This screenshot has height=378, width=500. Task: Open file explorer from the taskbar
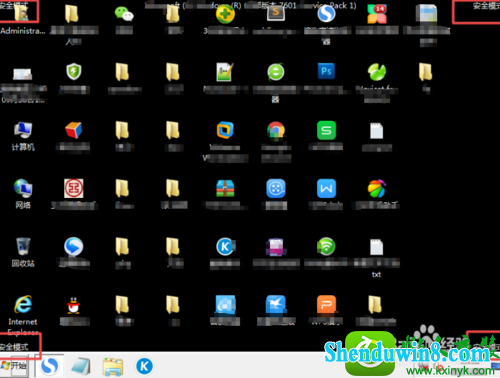pos(113,367)
